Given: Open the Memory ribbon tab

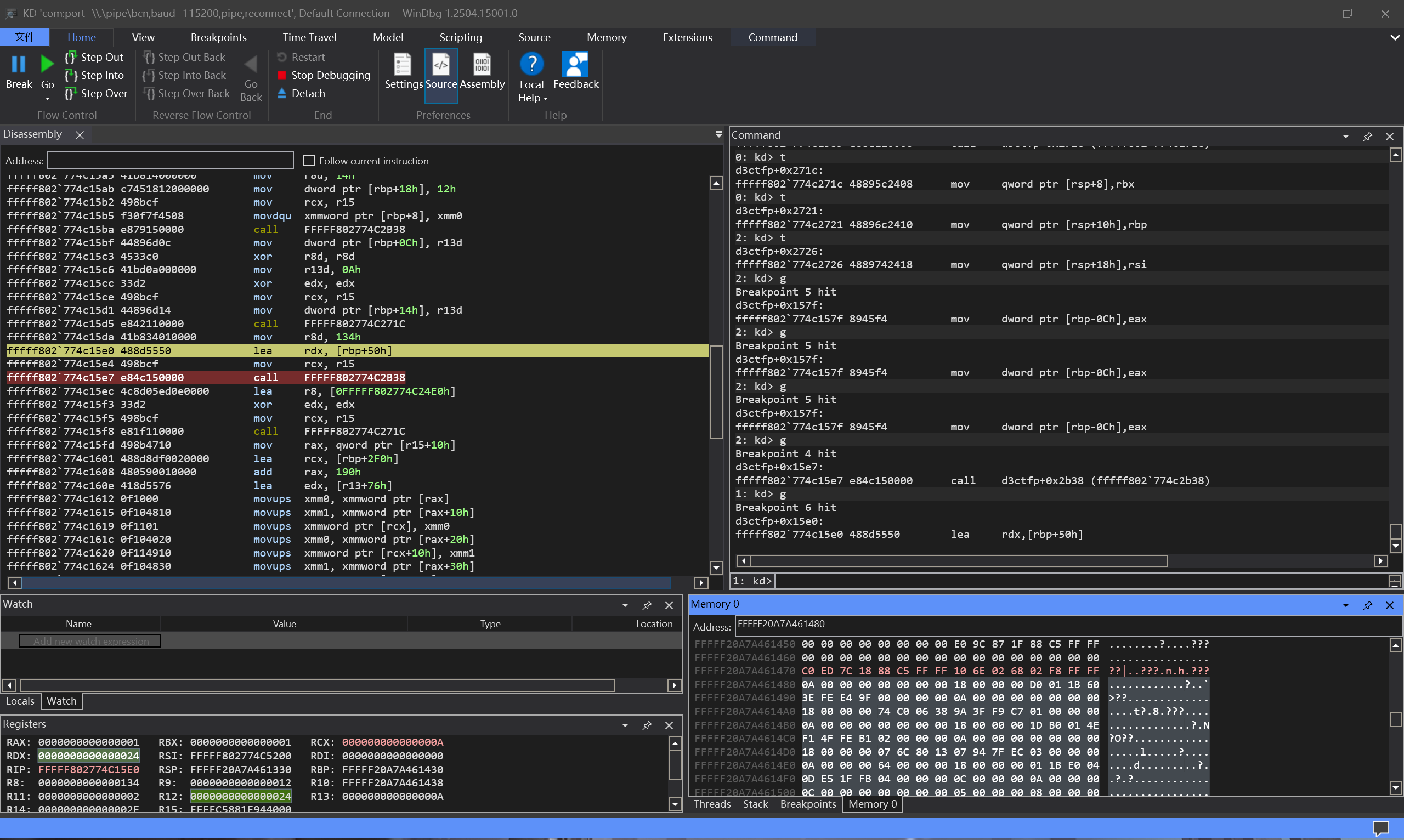Looking at the screenshot, I should pos(607,37).
